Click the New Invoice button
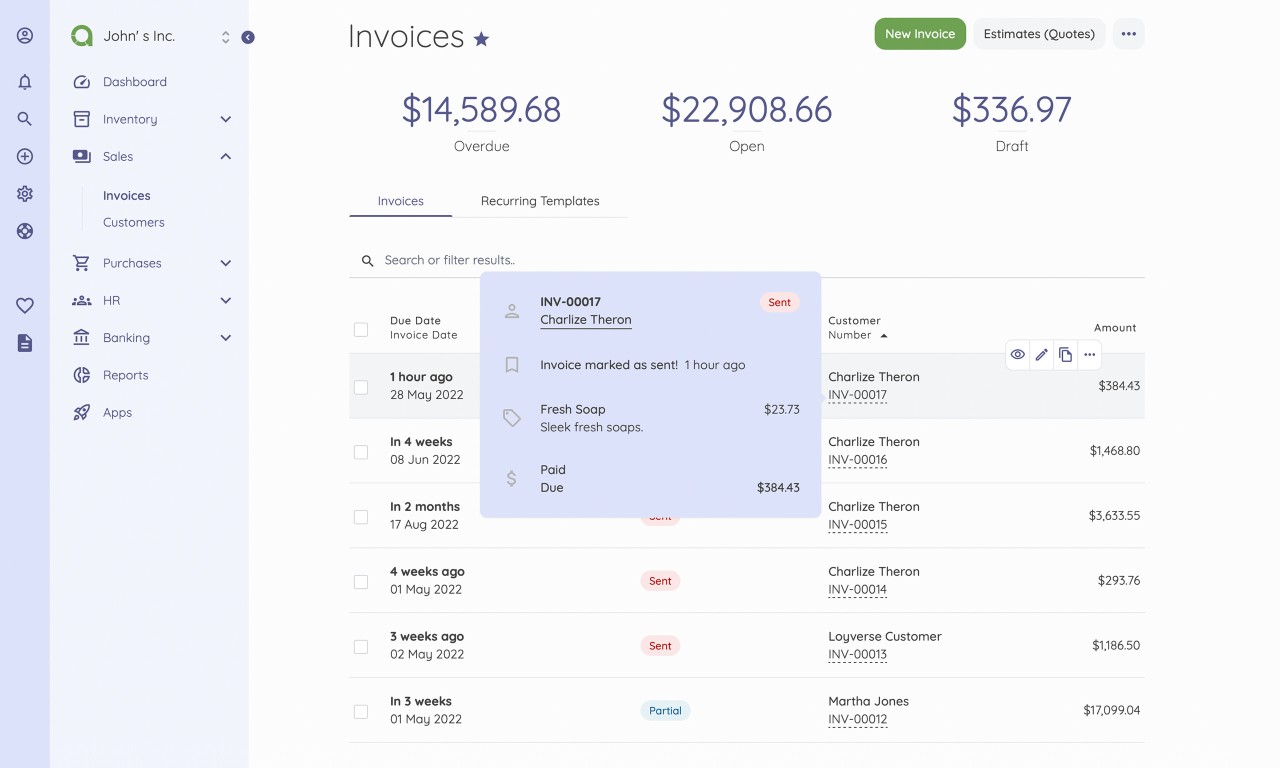Image resolution: width=1280 pixels, height=768 pixels. [919, 34]
